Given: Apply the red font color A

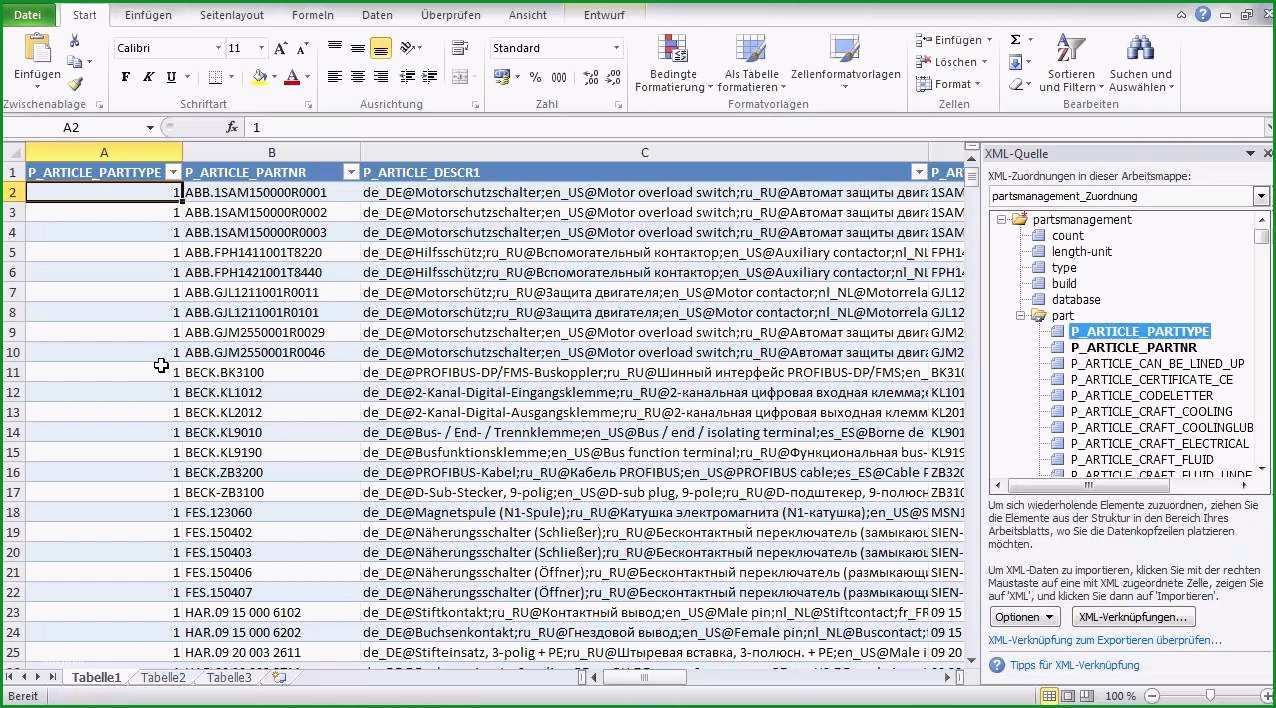Looking at the screenshot, I should click(292, 77).
